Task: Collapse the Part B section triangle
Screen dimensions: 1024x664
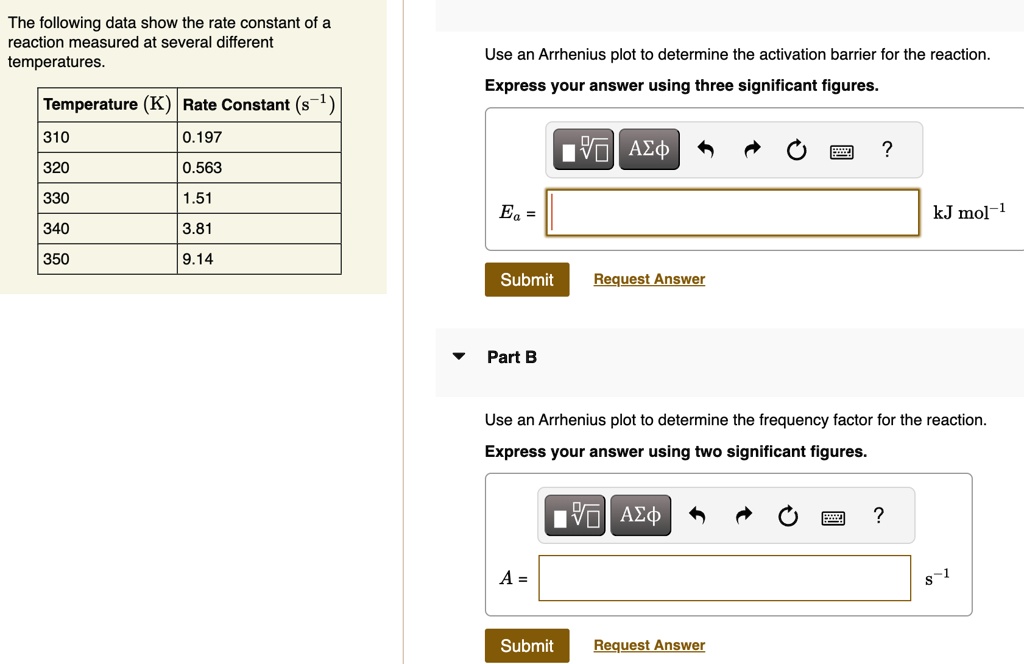Action: click(459, 357)
